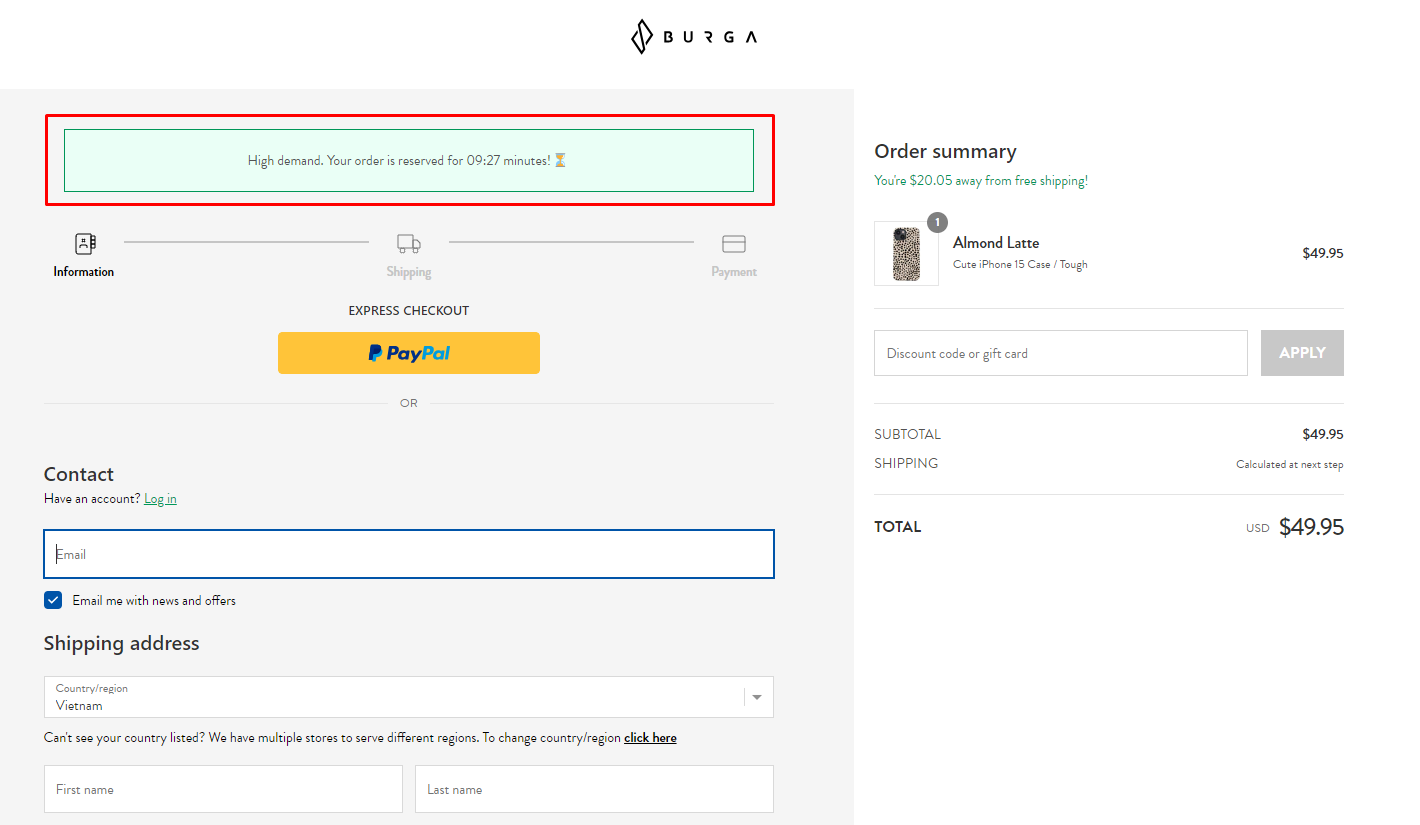Click the 'Order summary' heading

(x=945, y=151)
